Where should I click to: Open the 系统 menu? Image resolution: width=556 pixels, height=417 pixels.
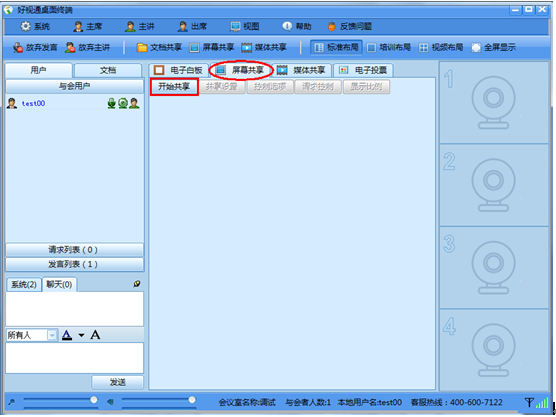coord(35,26)
